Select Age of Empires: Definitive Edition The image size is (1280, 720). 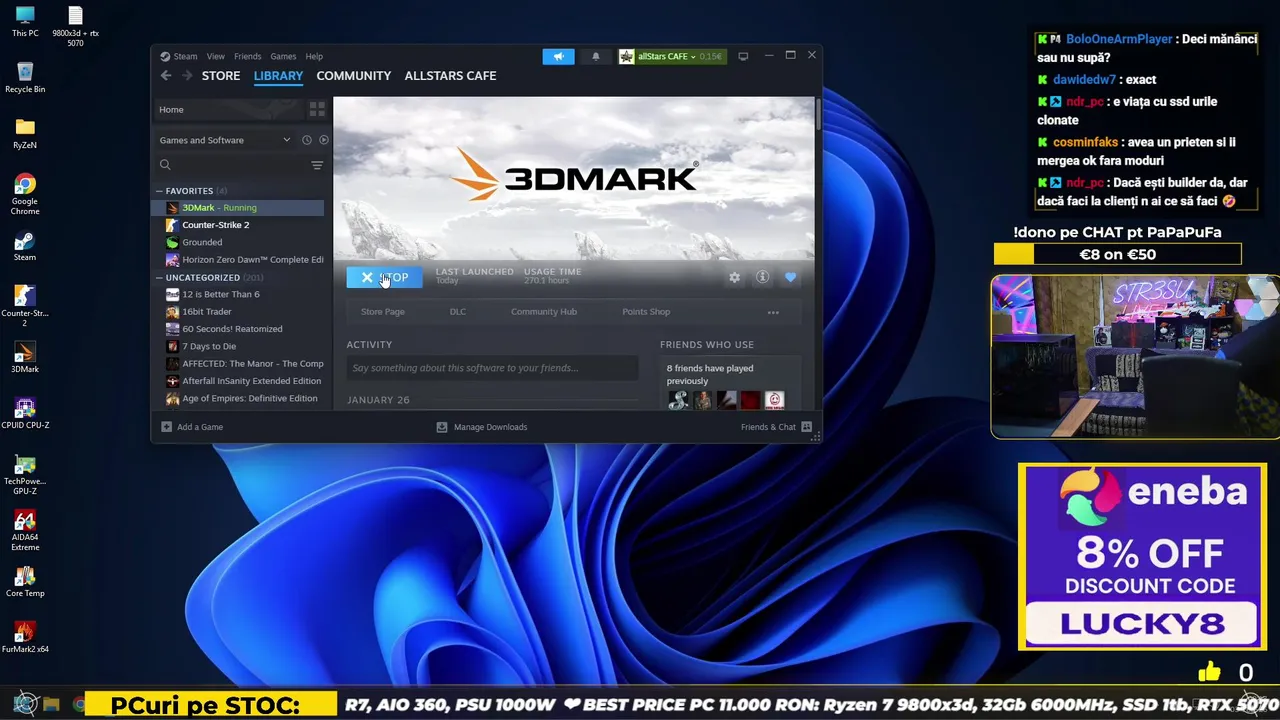[238, 398]
